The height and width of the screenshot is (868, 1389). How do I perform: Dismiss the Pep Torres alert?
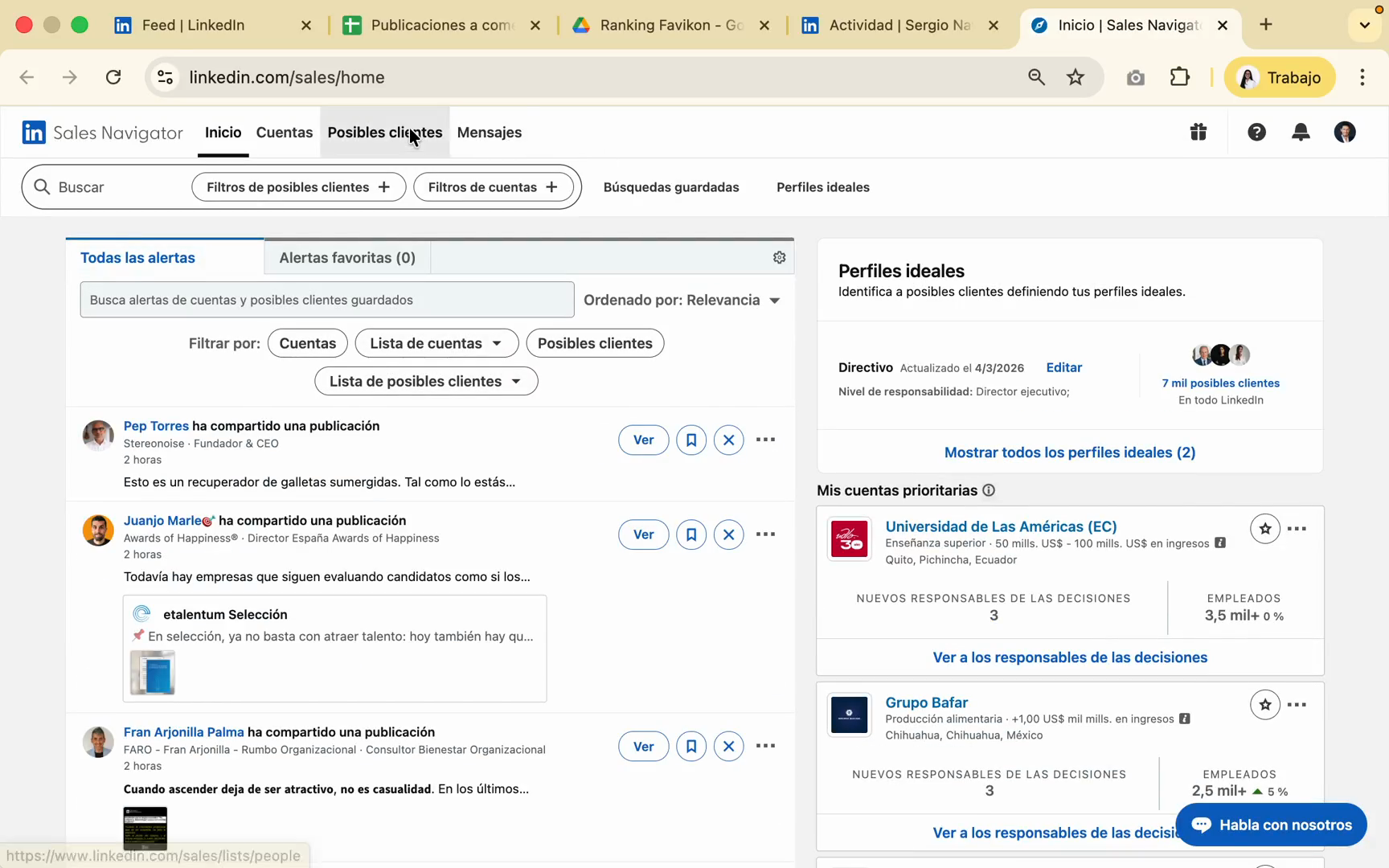click(729, 440)
